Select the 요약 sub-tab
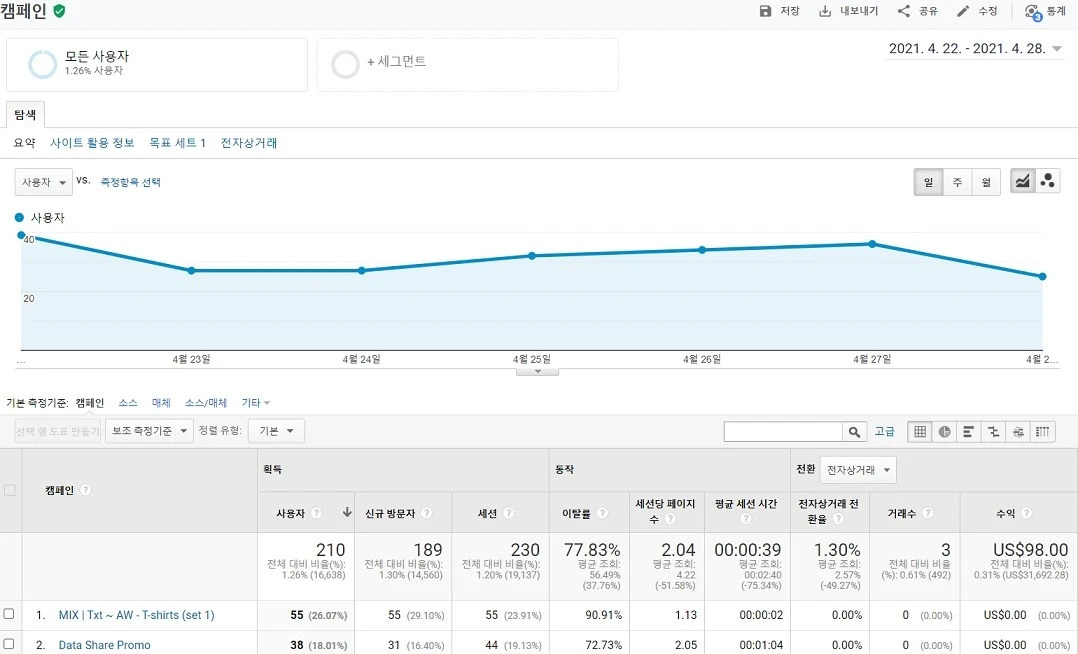Image resolution: width=1078 pixels, height=654 pixels. [25, 143]
